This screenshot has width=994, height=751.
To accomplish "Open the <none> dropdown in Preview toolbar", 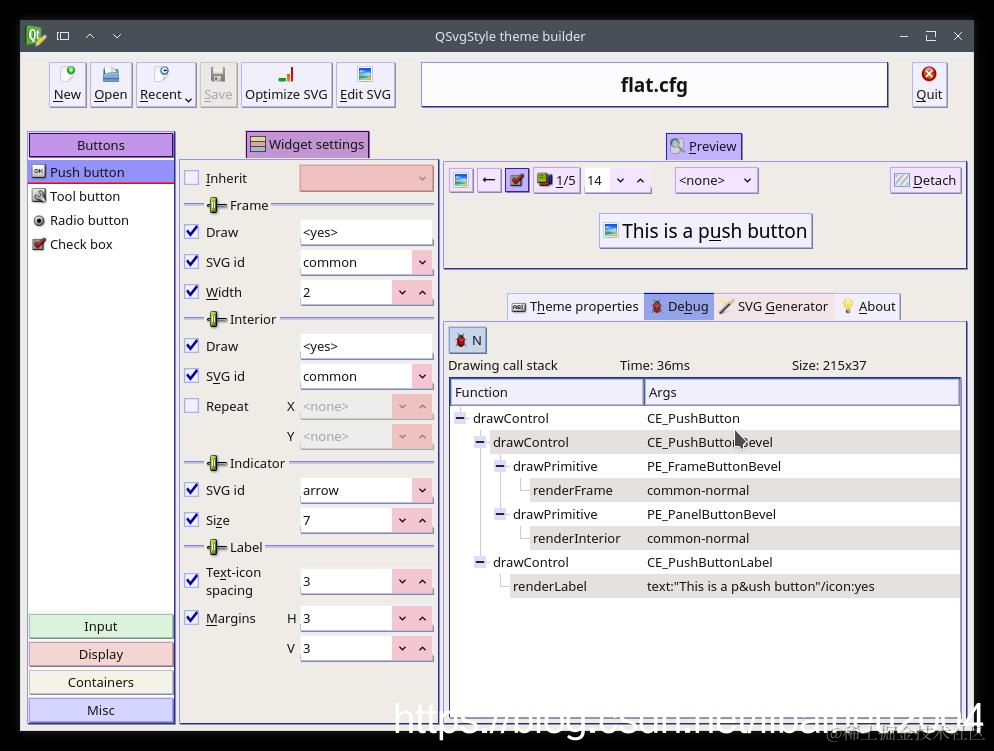I will (716, 181).
